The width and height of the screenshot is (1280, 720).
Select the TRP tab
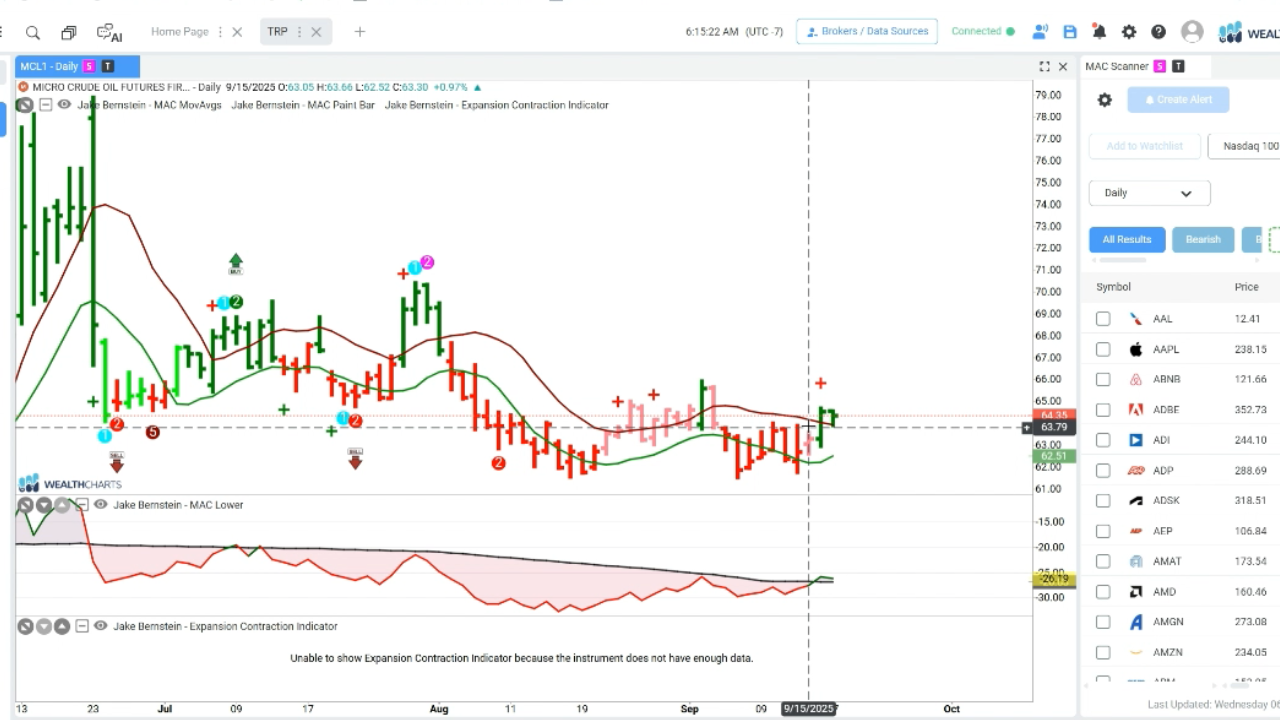(277, 32)
